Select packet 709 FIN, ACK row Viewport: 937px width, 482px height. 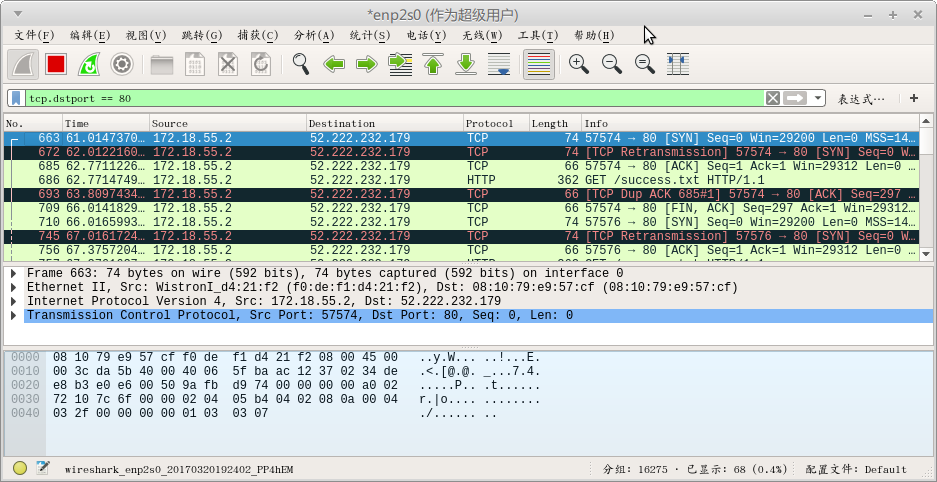[461, 208]
